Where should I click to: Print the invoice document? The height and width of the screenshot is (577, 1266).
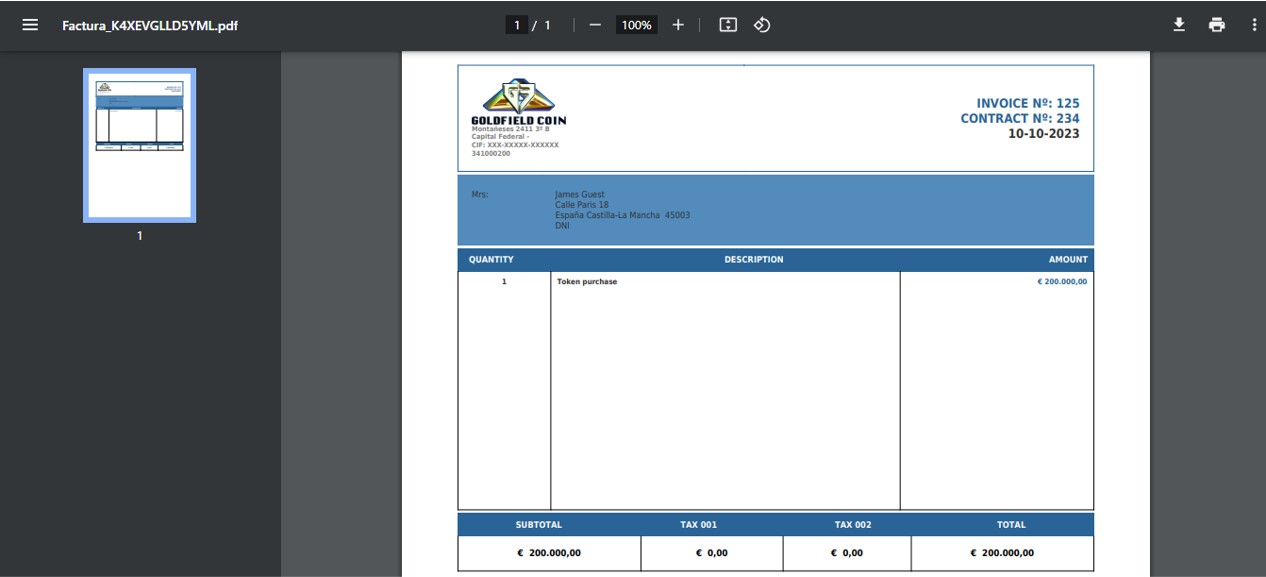point(1216,25)
